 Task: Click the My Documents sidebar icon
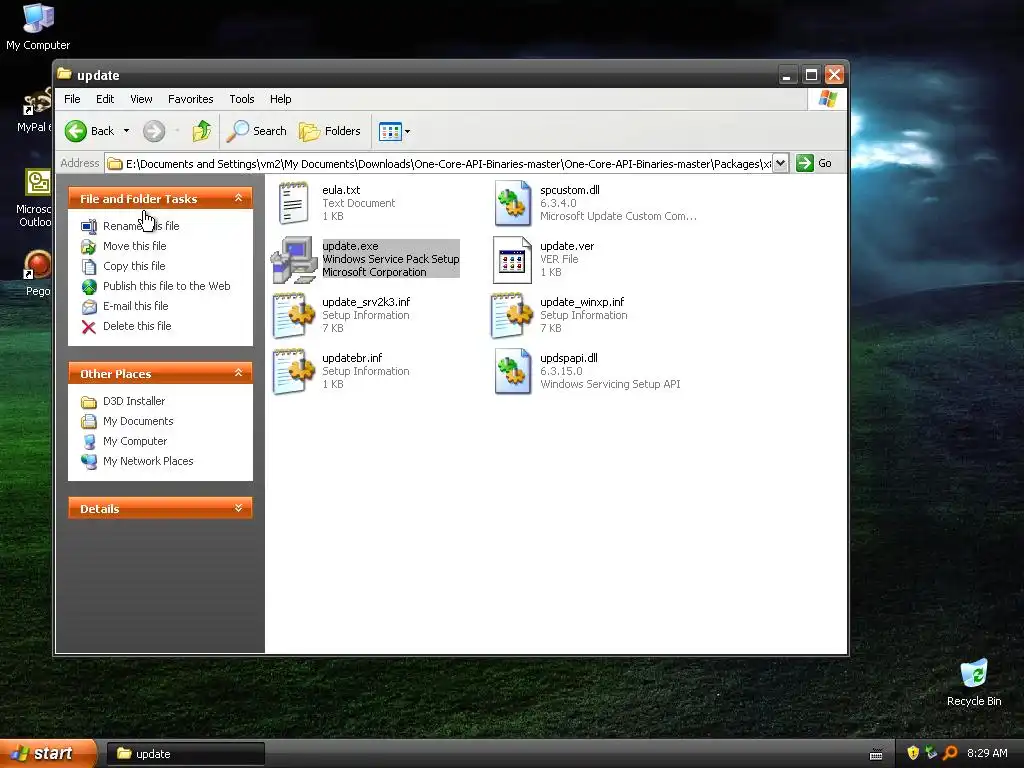[89, 421]
